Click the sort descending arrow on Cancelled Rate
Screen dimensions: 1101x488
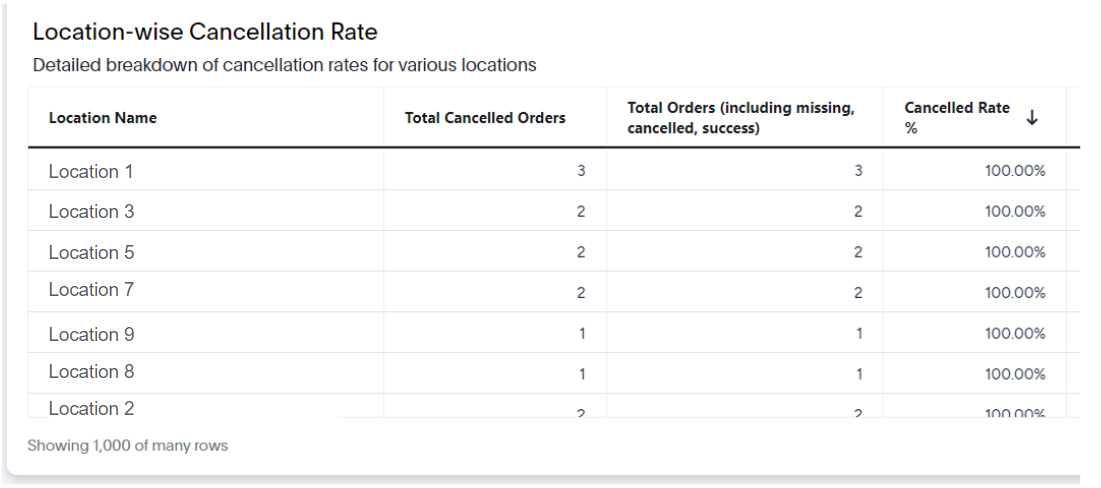[1031, 118]
